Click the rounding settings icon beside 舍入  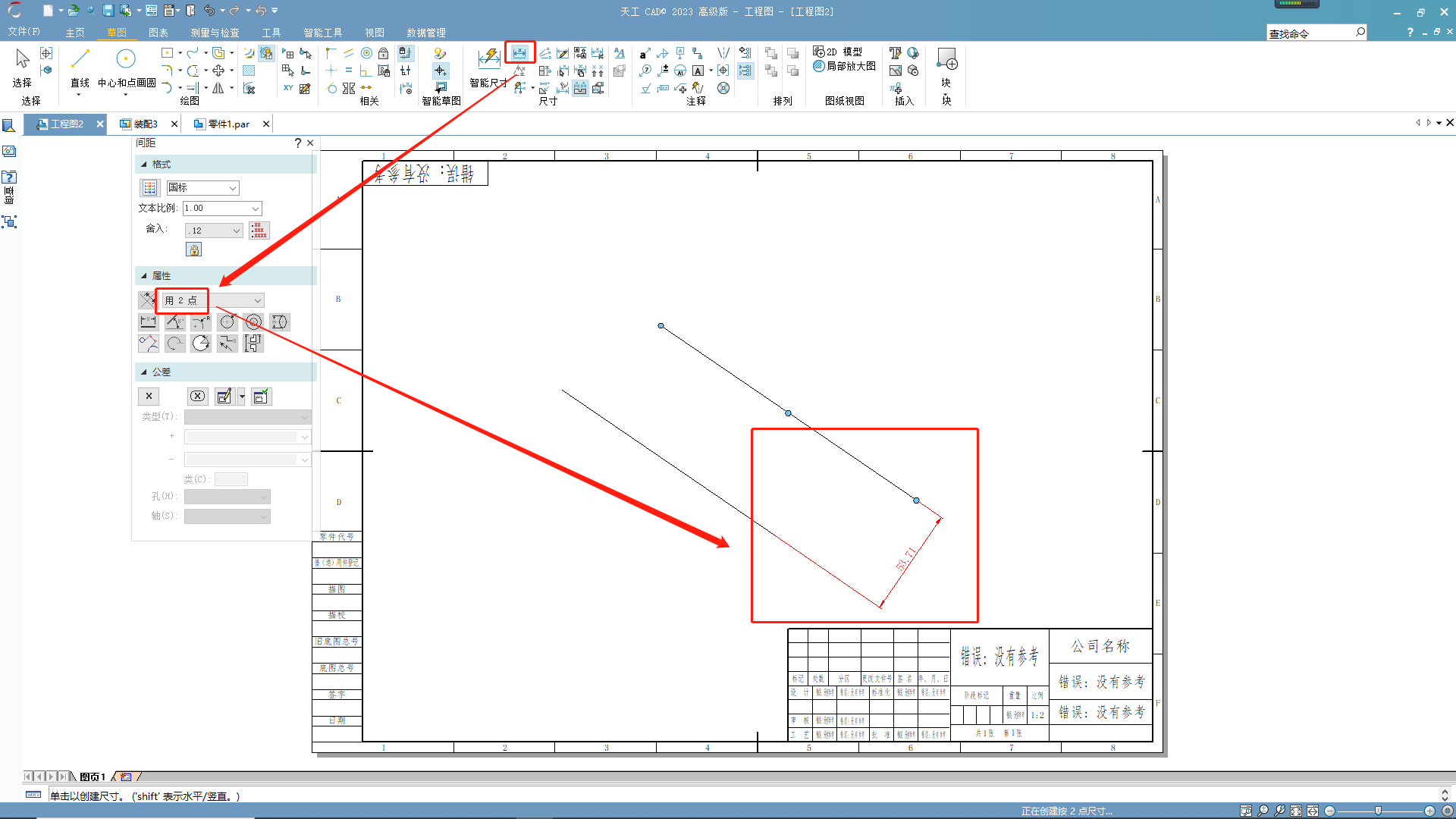click(x=259, y=230)
